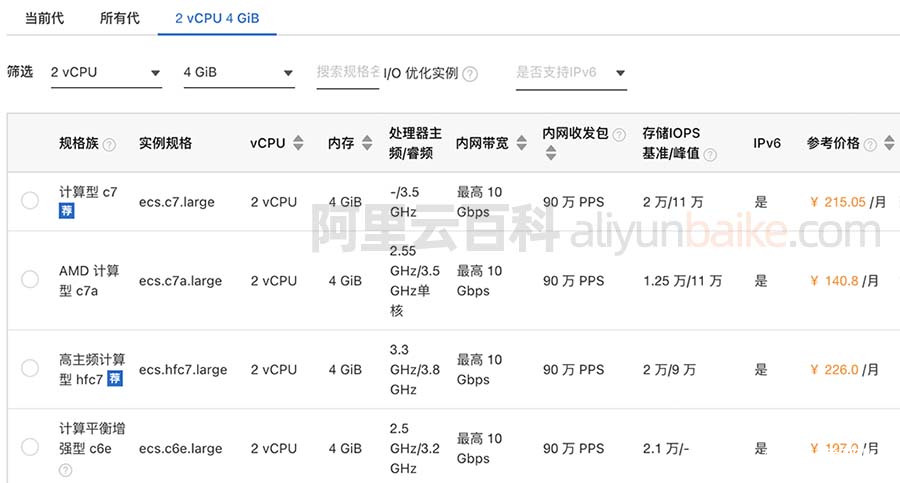900x483 pixels.
Task: Click the 2 万/9 万 IOPS value
Action: (669, 370)
